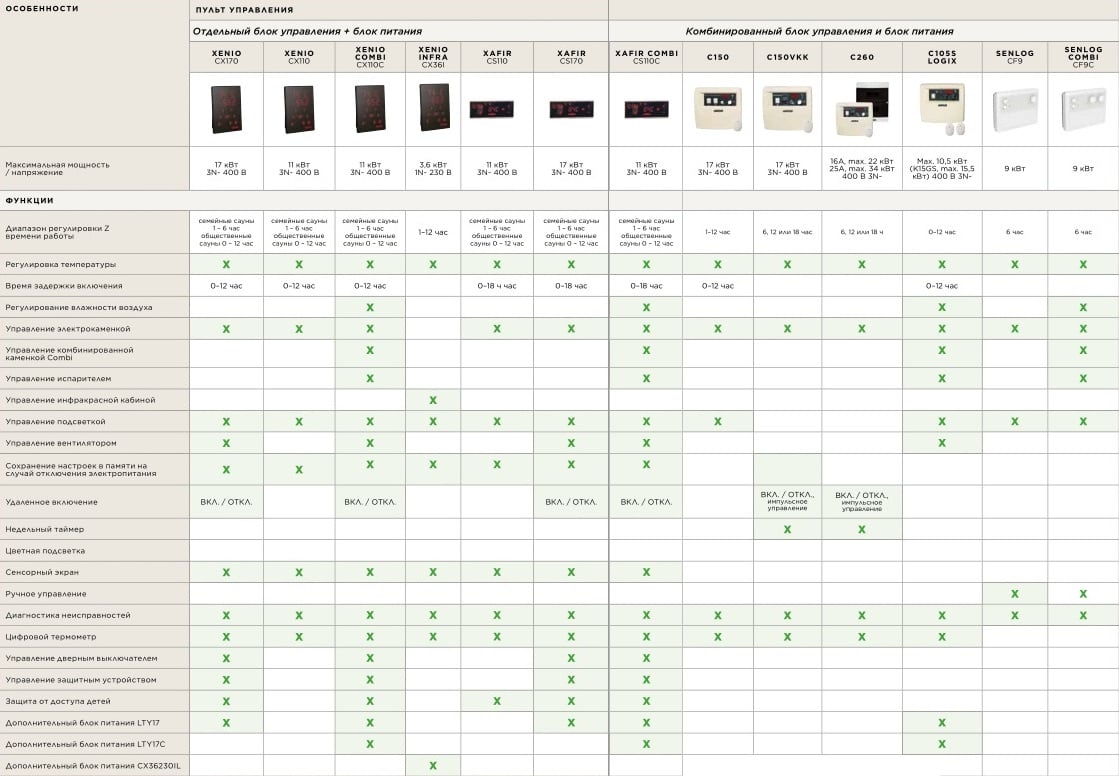Viewport: 1119px width, 776px height.
Task: Click Xenio Infra's infrared cabin check mark
Action: click(433, 400)
